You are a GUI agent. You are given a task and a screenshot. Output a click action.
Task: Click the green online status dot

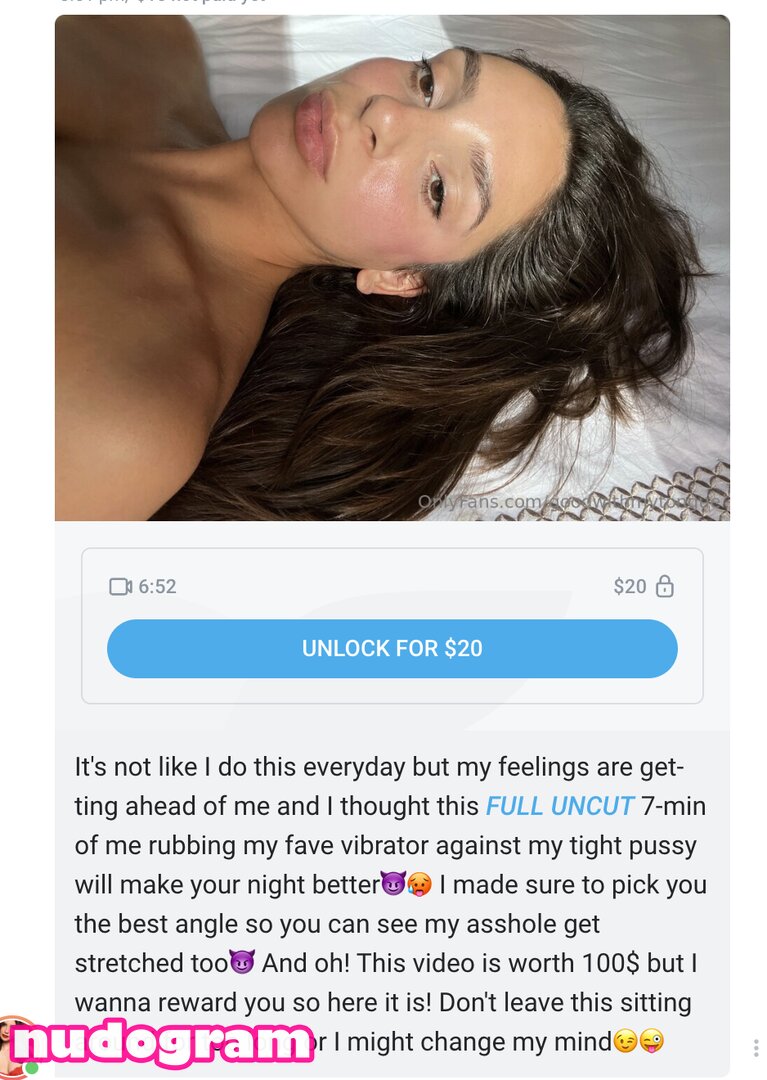pyautogui.click(x=32, y=1068)
